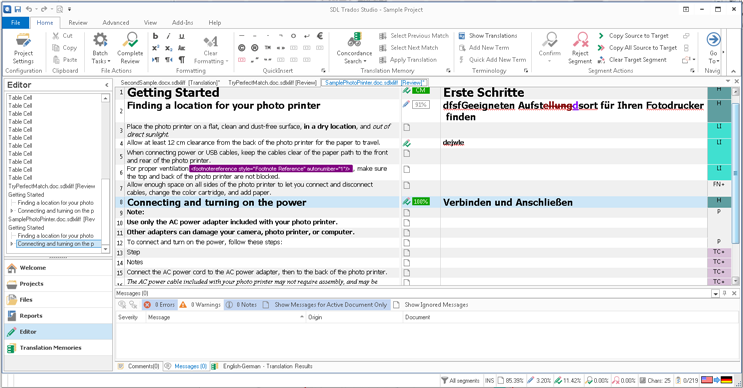743x388 pixels.
Task: Apply superscript formatting icon
Action: point(155,48)
